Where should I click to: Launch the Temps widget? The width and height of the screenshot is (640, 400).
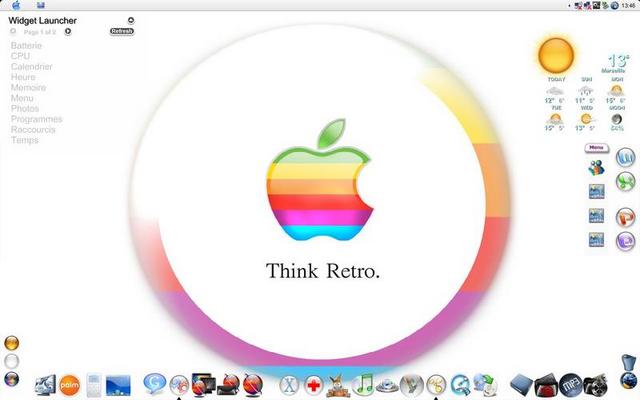point(24,140)
